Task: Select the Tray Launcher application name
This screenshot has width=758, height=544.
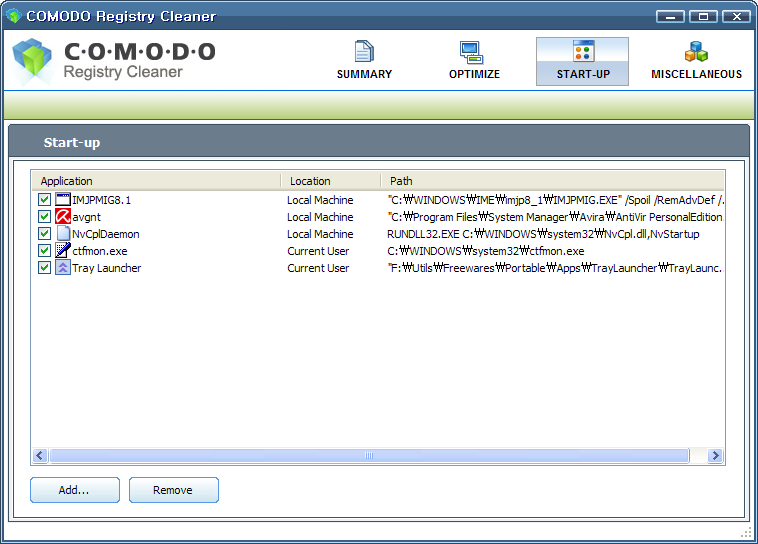Action: [107, 268]
